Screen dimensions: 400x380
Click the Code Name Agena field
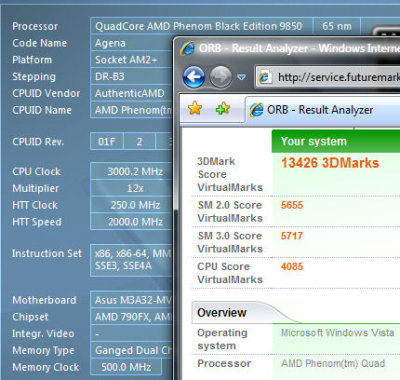point(132,43)
